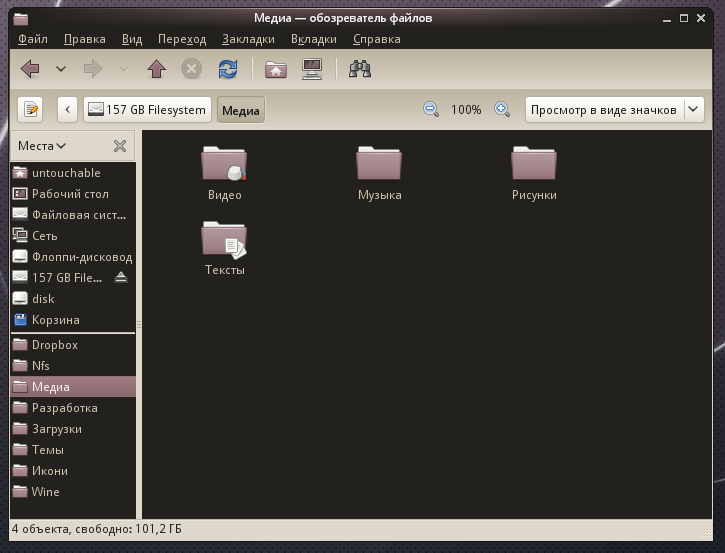The height and width of the screenshot is (553, 725).
Task: Reset zoom via 100% label
Action: coord(466,110)
